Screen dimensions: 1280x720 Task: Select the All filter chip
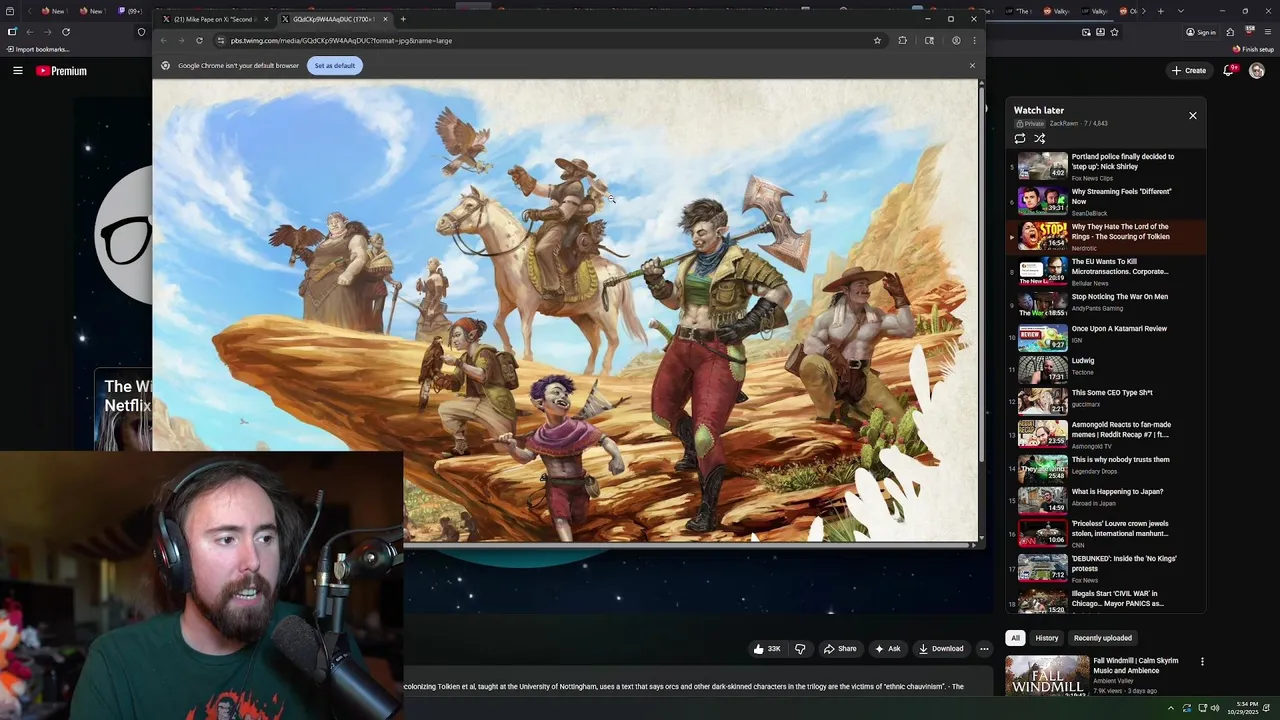[1015, 638]
